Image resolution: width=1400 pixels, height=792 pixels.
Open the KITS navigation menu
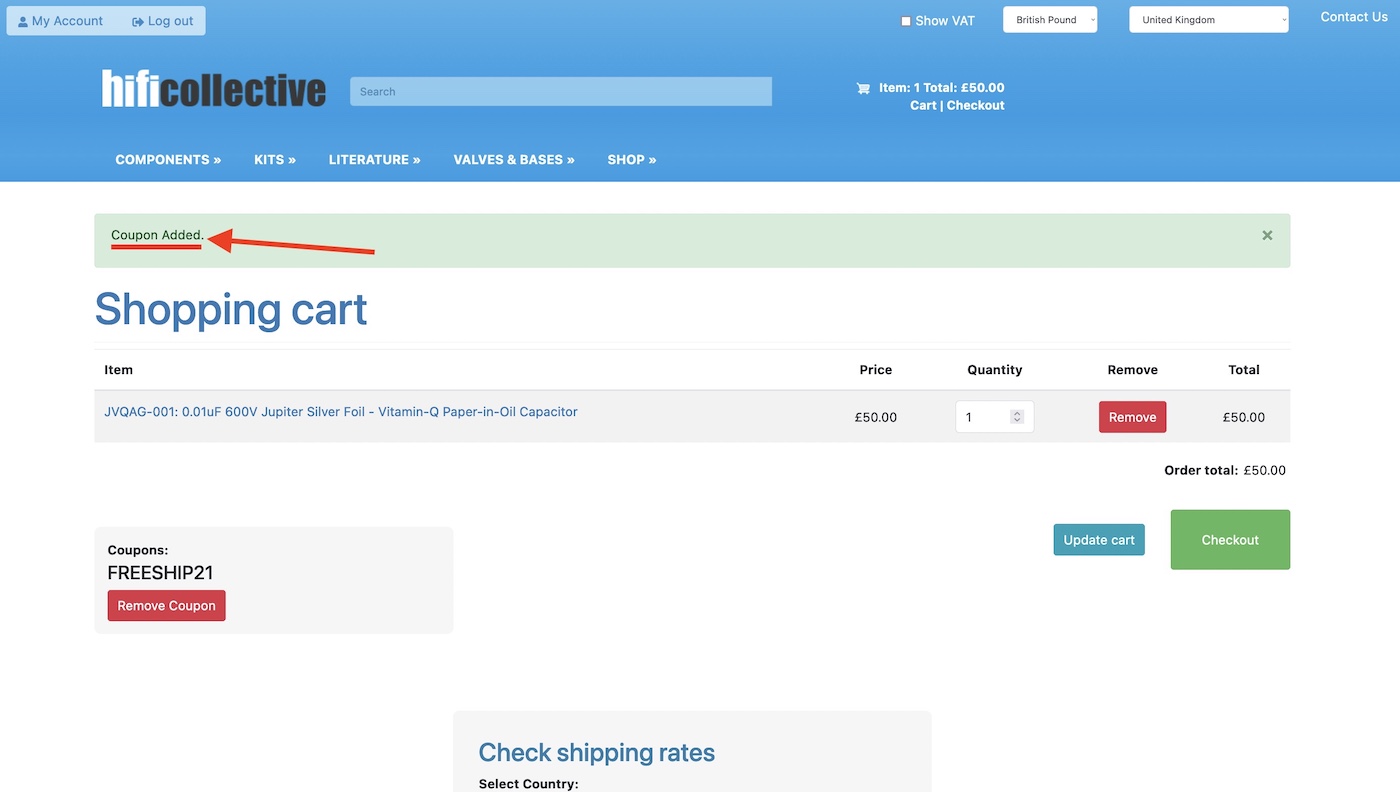click(274, 159)
